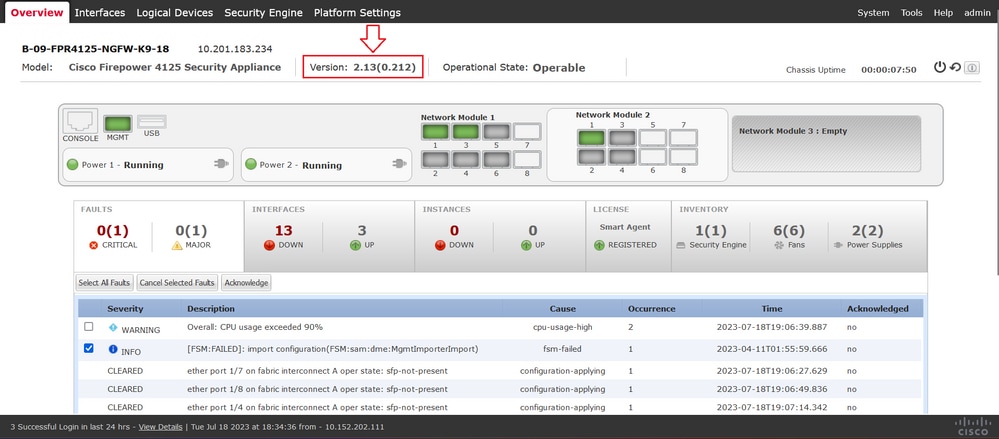This screenshot has height=439, width=999.
Task: Select port 4 on Network Module 2
Action: point(622,157)
